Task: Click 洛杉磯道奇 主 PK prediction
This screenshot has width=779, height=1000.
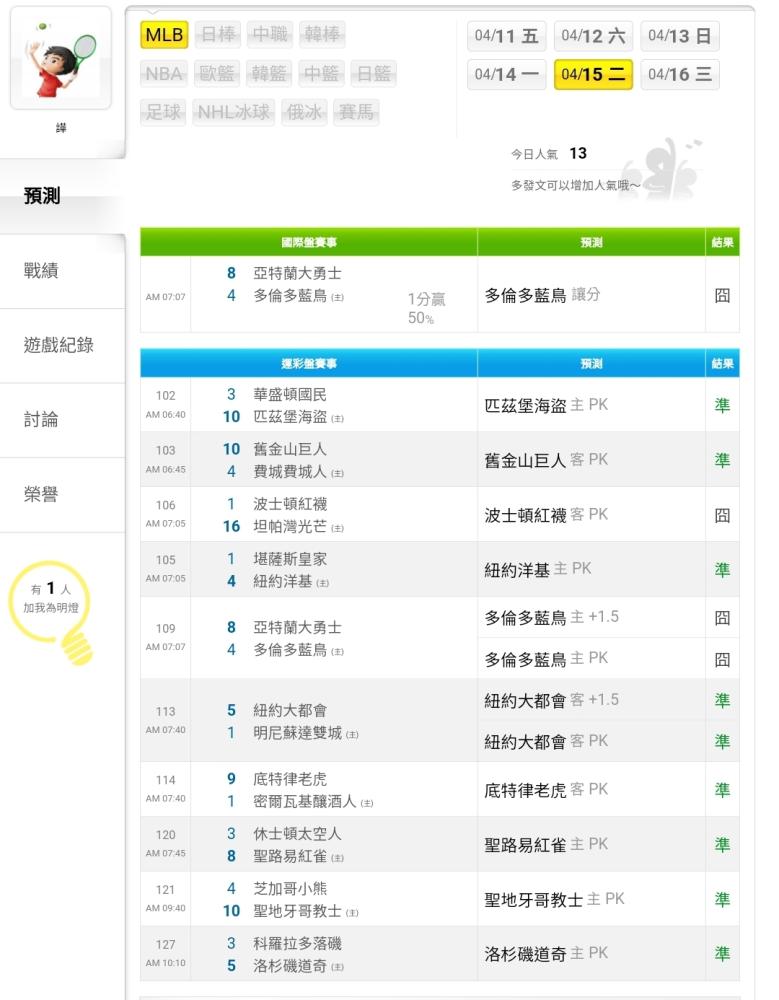Action: 546,953
